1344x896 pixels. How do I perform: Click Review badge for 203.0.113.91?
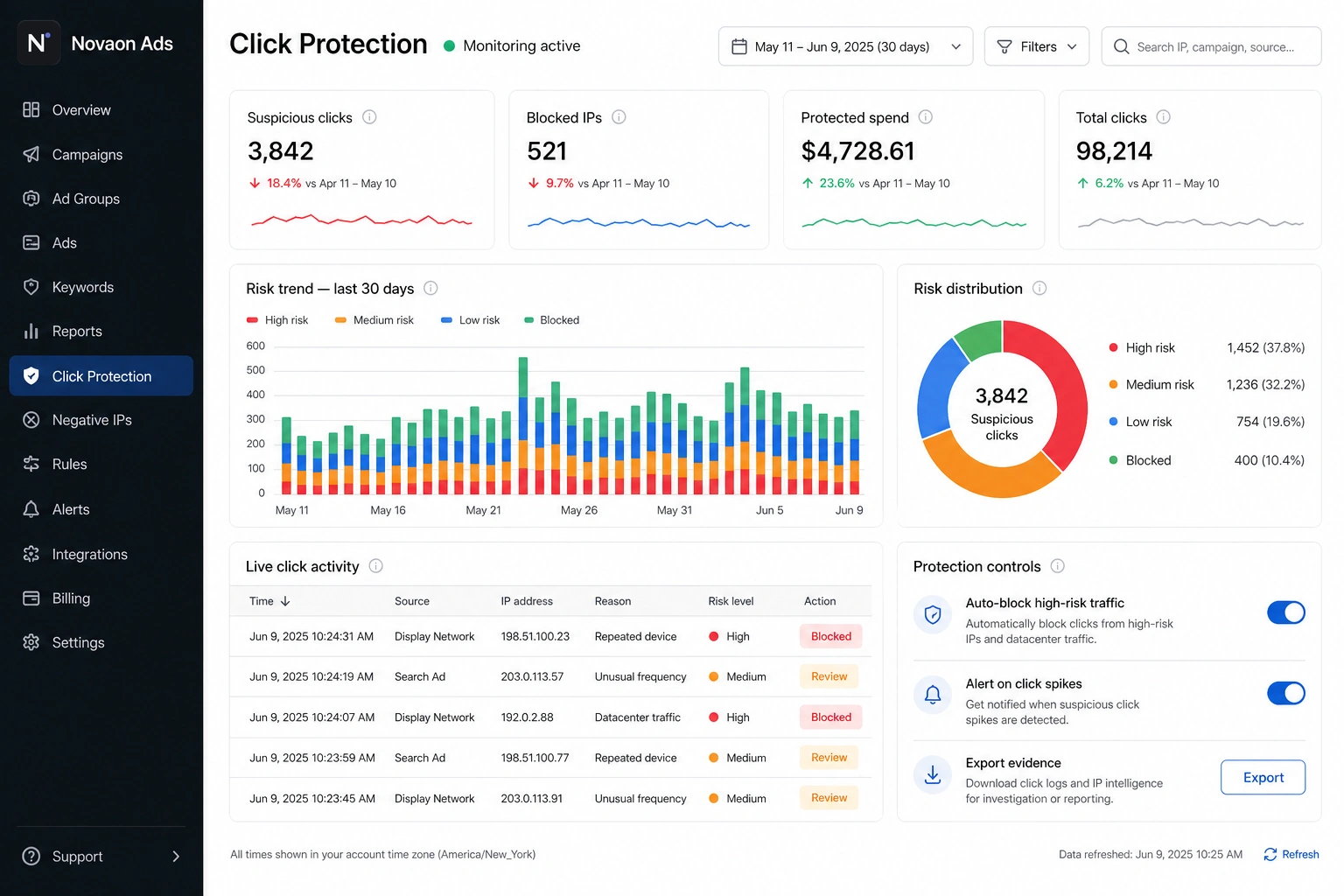tap(829, 798)
